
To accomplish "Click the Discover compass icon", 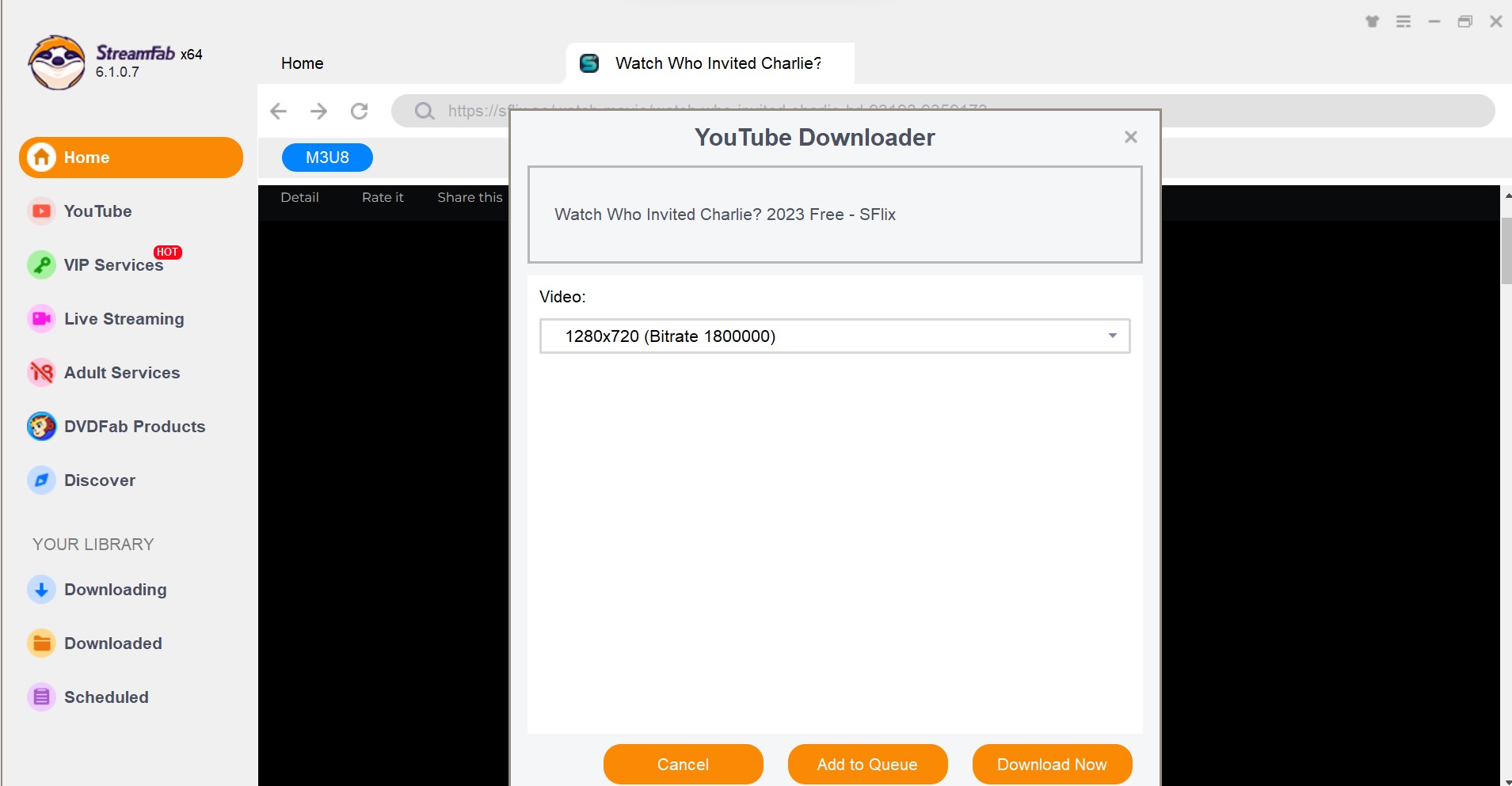I will [41, 480].
